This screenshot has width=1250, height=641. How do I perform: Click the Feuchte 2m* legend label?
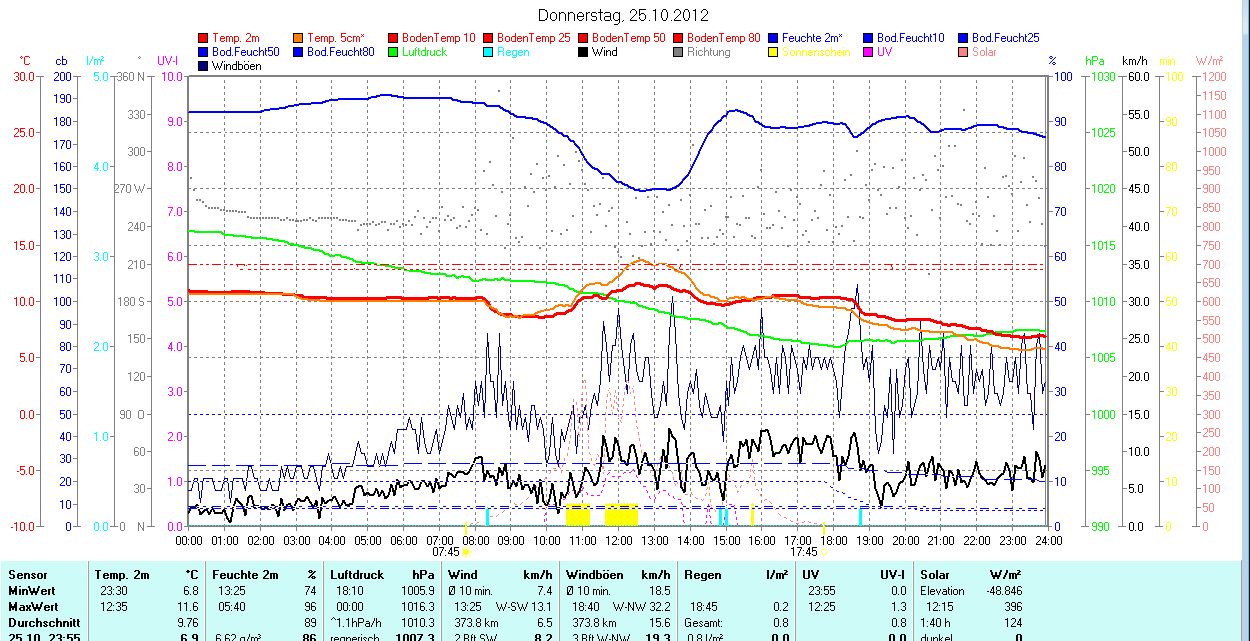(x=812, y=38)
